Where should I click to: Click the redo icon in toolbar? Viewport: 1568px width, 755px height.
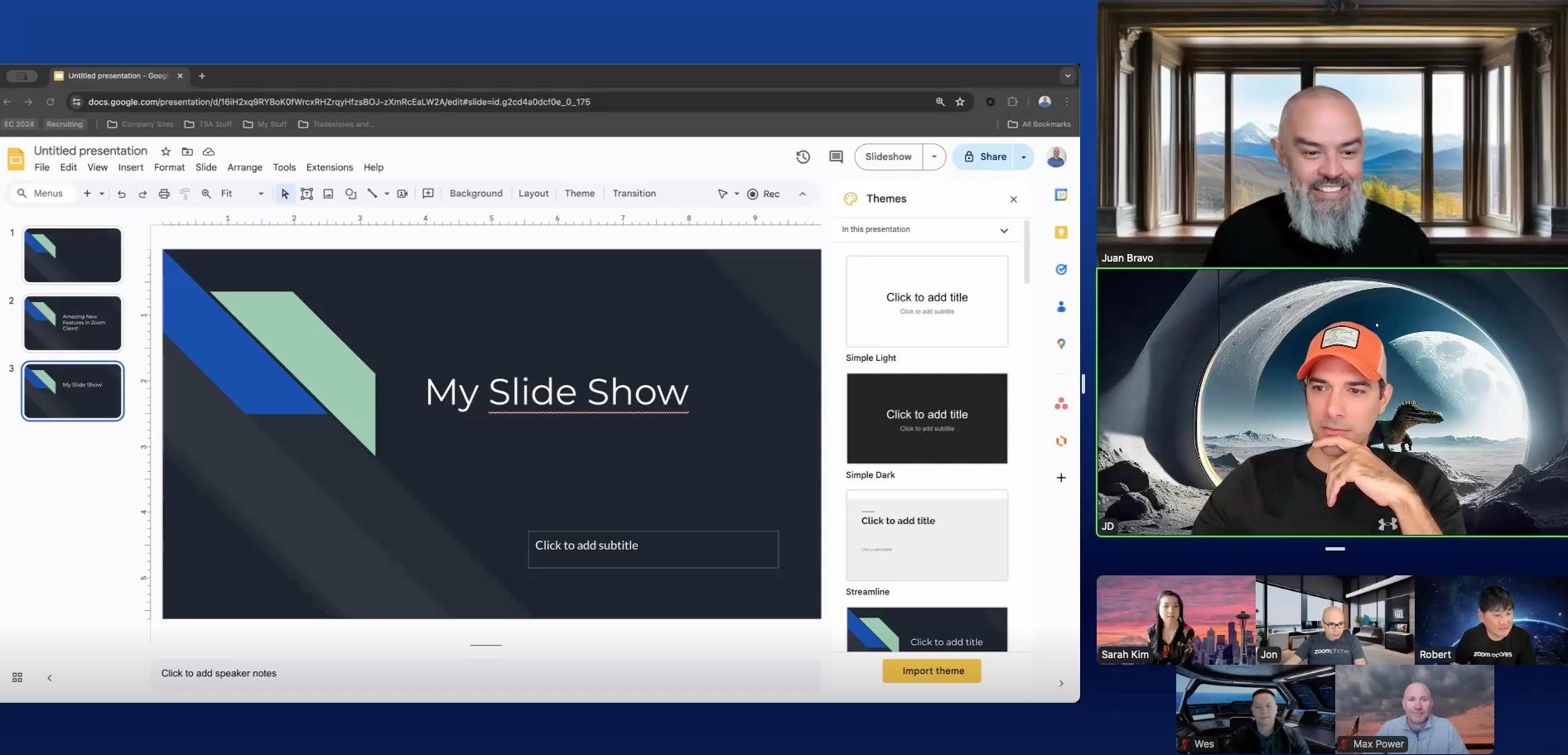pyautogui.click(x=142, y=194)
